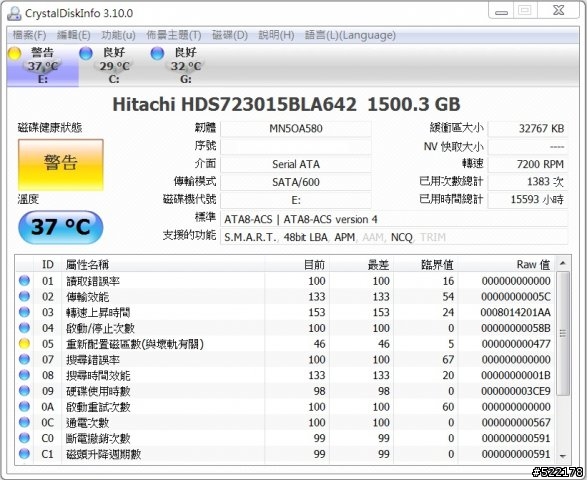
Task: Click firmware field MN5OA580
Action: [x=296, y=129]
